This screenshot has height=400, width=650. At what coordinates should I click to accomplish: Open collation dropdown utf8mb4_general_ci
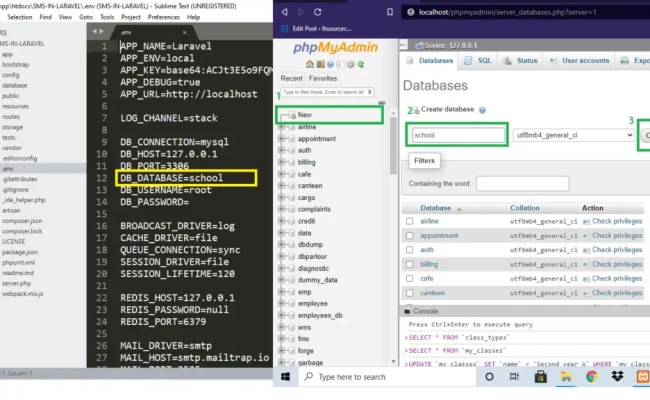click(x=574, y=135)
